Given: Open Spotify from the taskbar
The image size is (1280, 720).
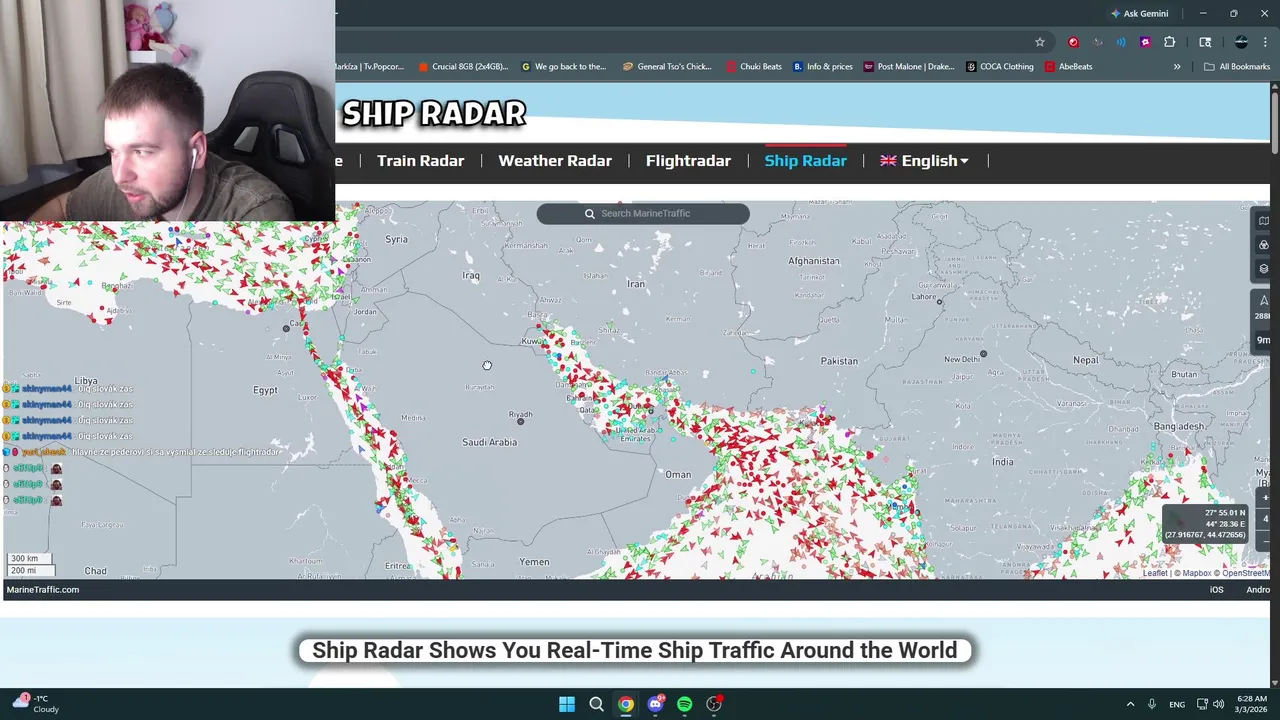Looking at the screenshot, I should click(x=685, y=704).
